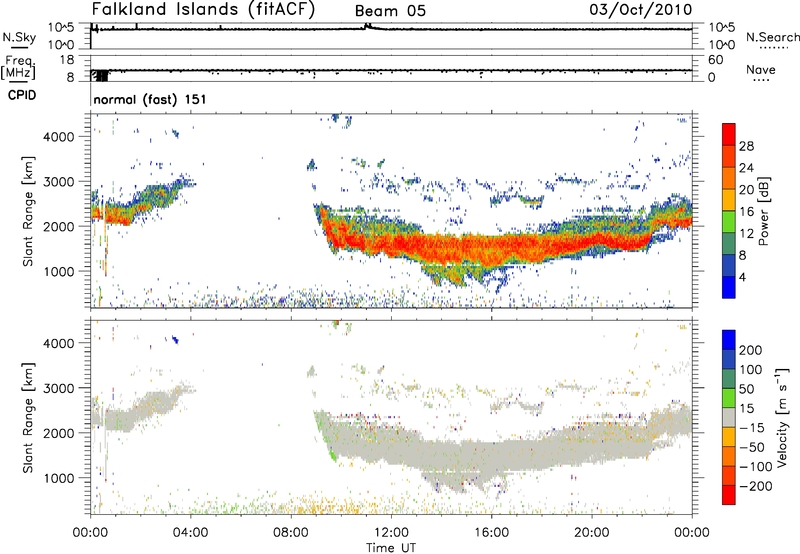Screen dimensions: 800x554
Task: Click the '-100' label on Velocity colorbar
Action: pos(755,467)
